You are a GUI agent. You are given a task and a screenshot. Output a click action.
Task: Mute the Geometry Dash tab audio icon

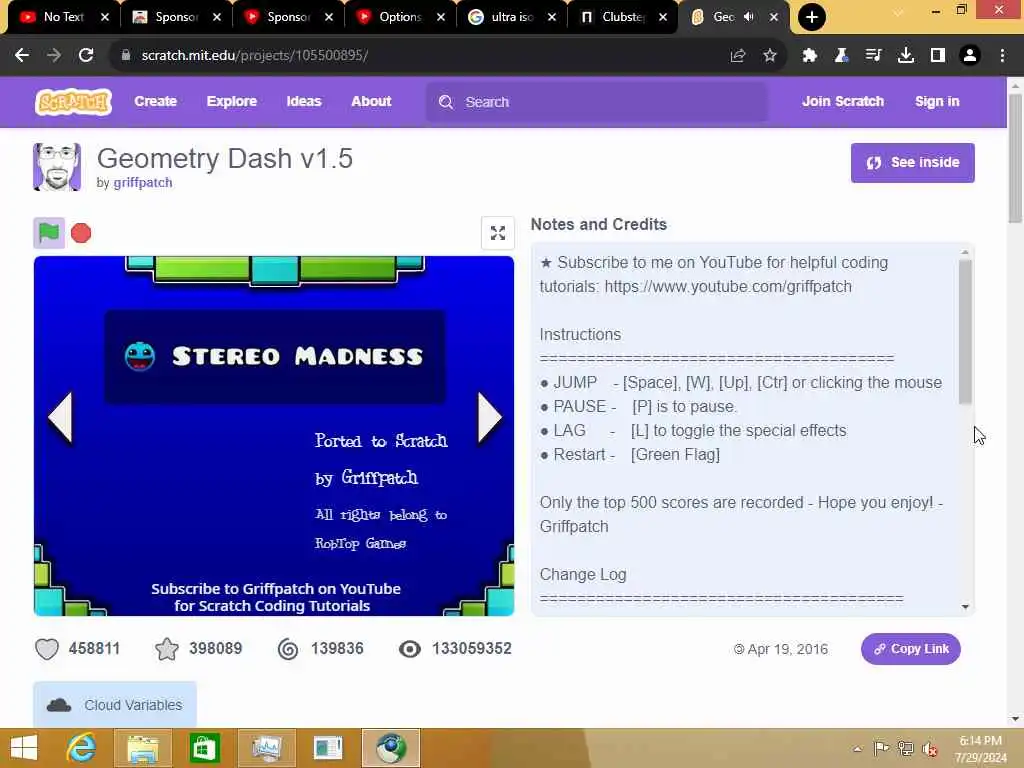[749, 17]
